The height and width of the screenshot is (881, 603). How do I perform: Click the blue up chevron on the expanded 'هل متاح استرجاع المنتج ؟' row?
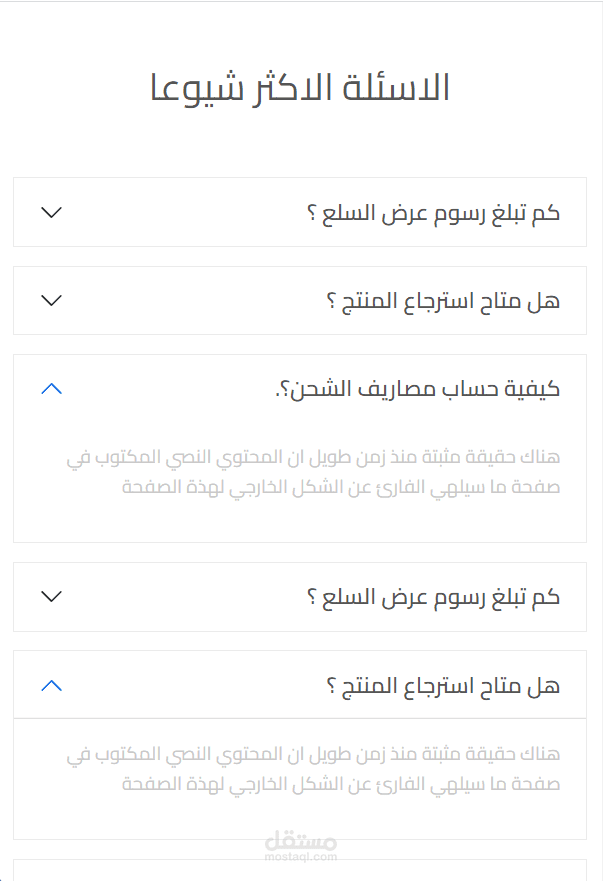[x=52, y=685]
